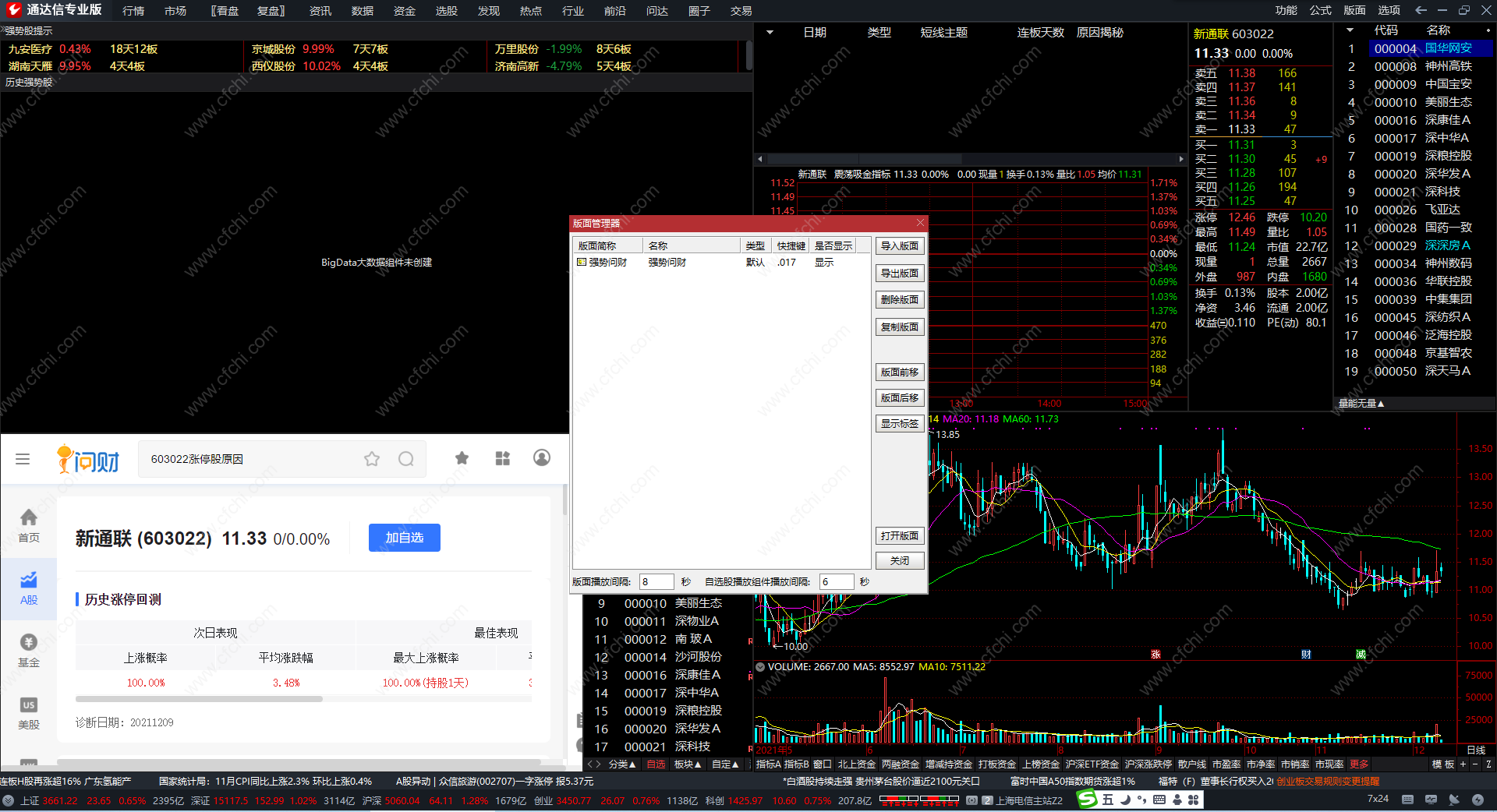Click 打开版面 button
Screen dimensions: 1497x812
(900, 536)
